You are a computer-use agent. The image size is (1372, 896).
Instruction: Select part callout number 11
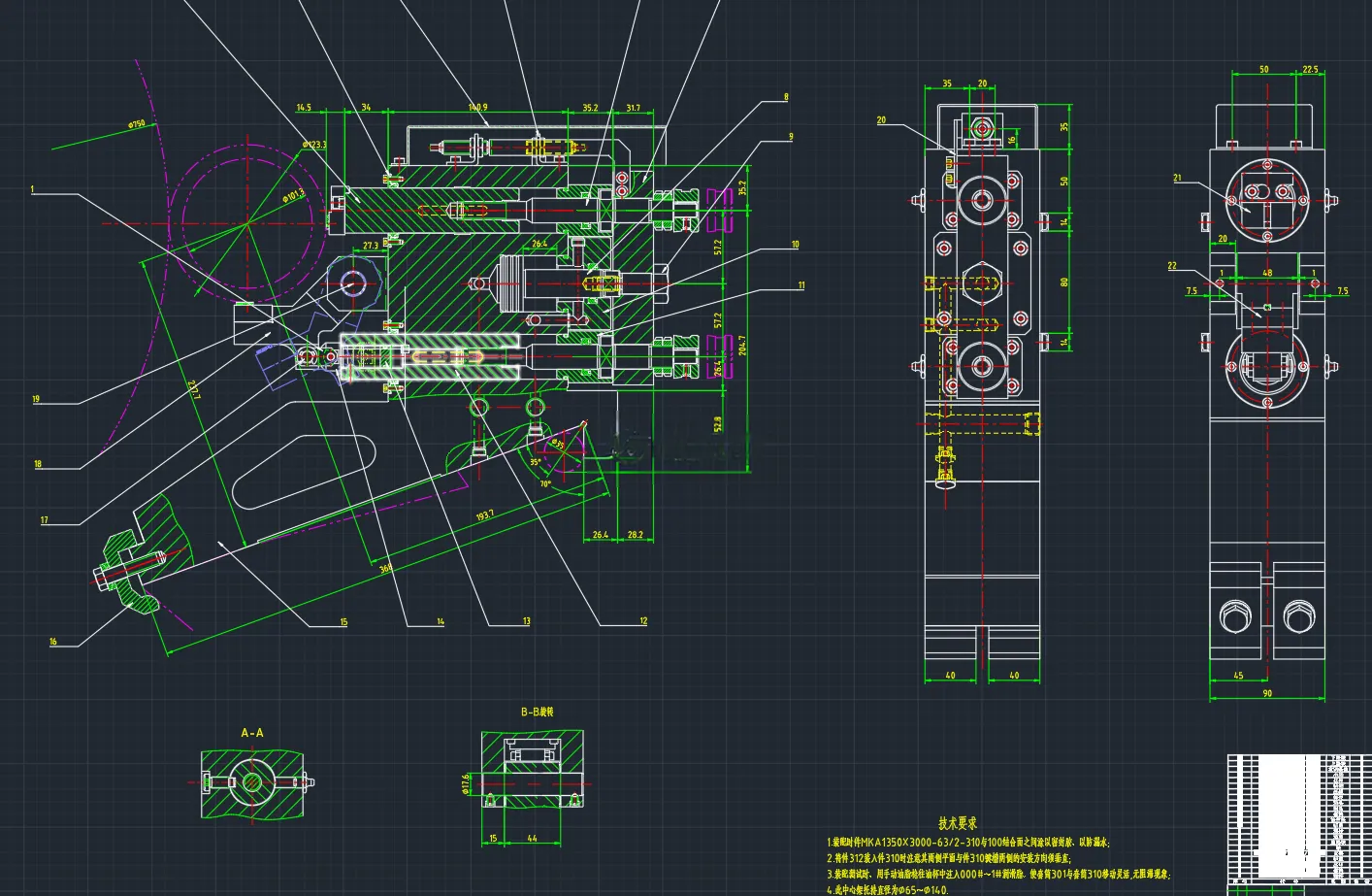click(801, 285)
